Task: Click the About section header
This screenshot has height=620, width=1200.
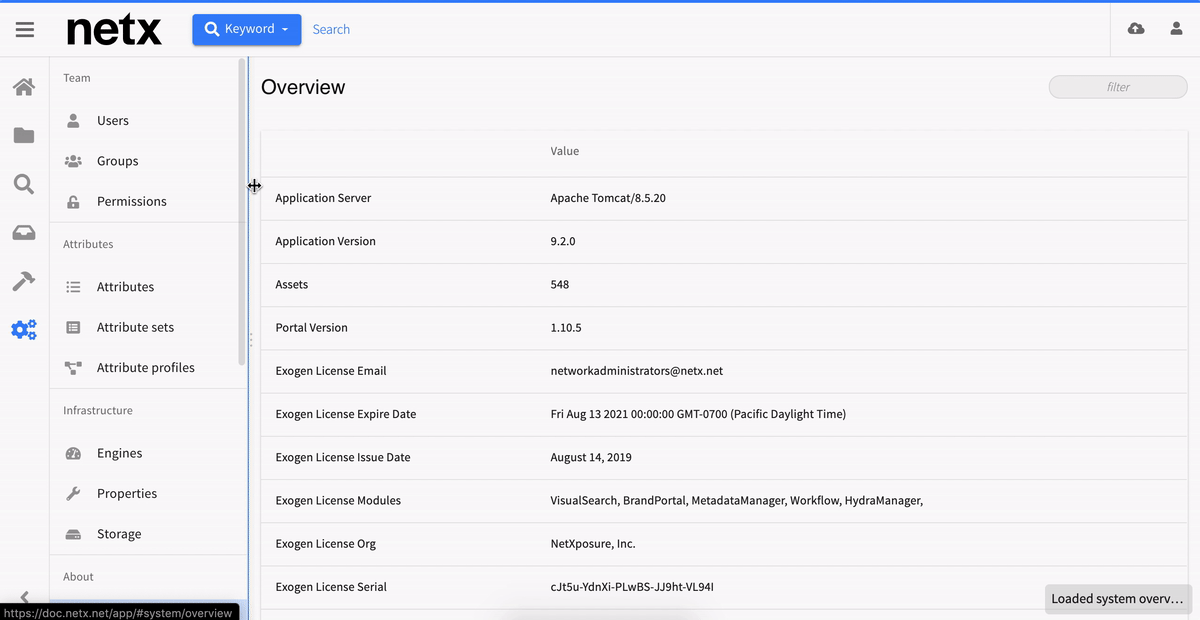Action: pyautogui.click(x=78, y=577)
